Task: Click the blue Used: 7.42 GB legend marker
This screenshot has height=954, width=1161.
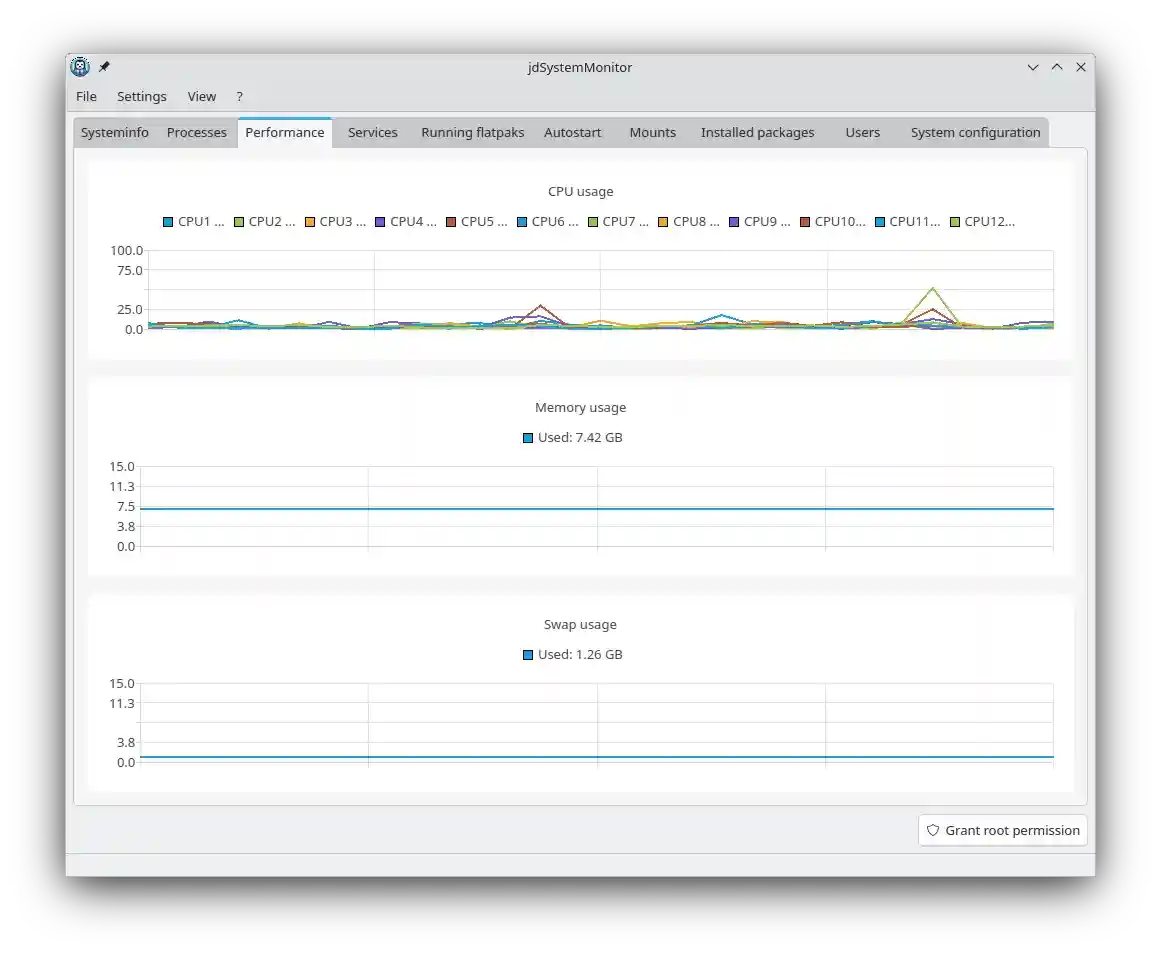Action: (x=527, y=437)
